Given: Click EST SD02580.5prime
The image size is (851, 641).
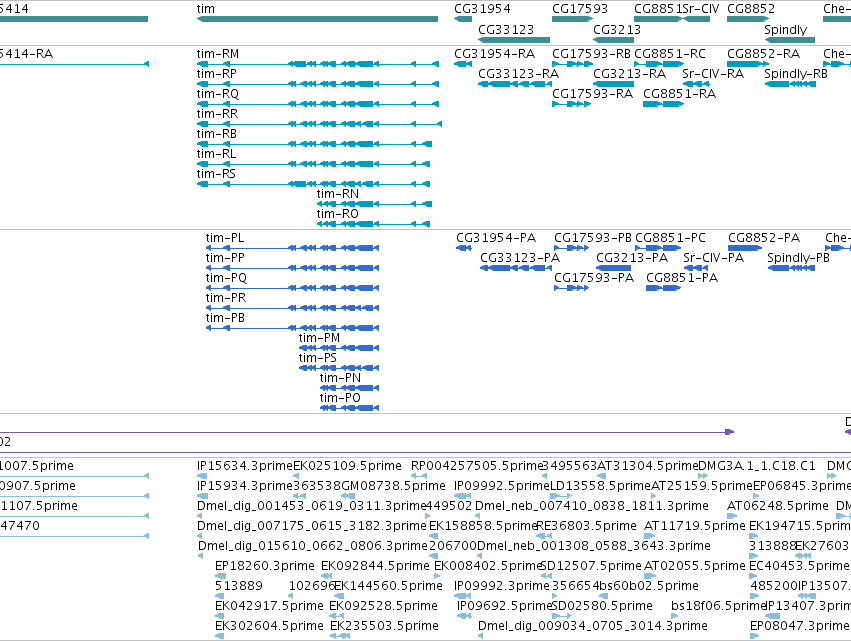Looking at the screenshot, I should [602, 606].
